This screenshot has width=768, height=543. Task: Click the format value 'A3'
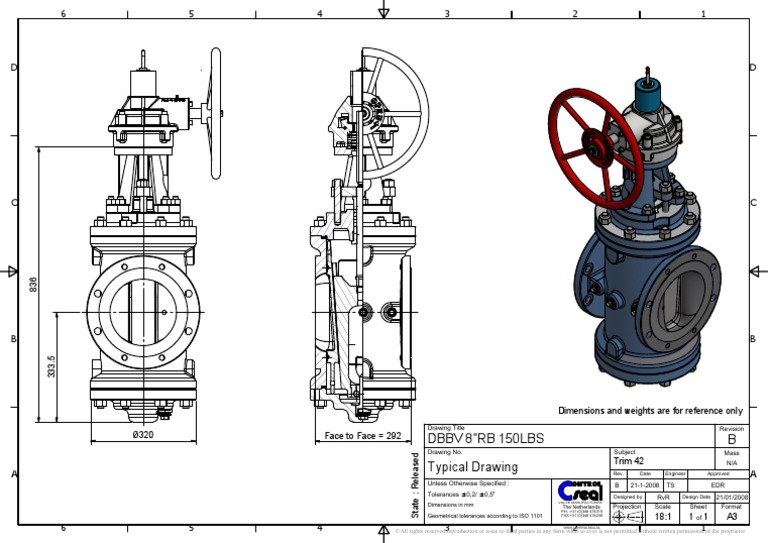731,517
